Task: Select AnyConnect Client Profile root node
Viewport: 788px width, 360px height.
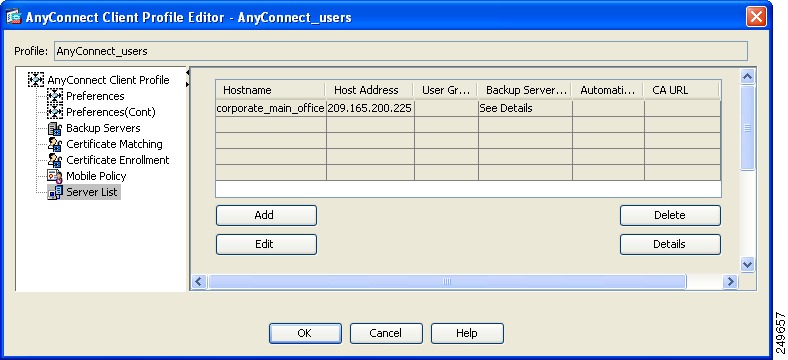Action: point(108,80)
